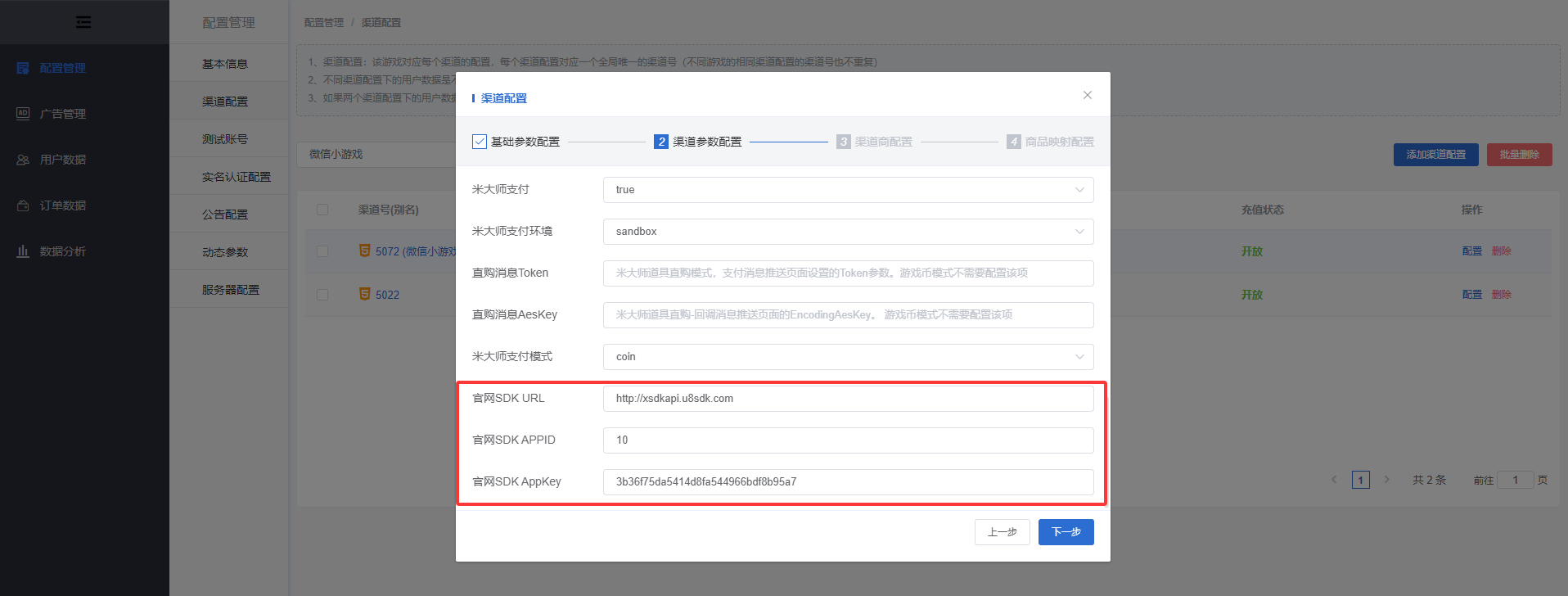Select 服务器配置 submenu item
This screenshot has width=1568, height=596.
(x=229, y=290)
